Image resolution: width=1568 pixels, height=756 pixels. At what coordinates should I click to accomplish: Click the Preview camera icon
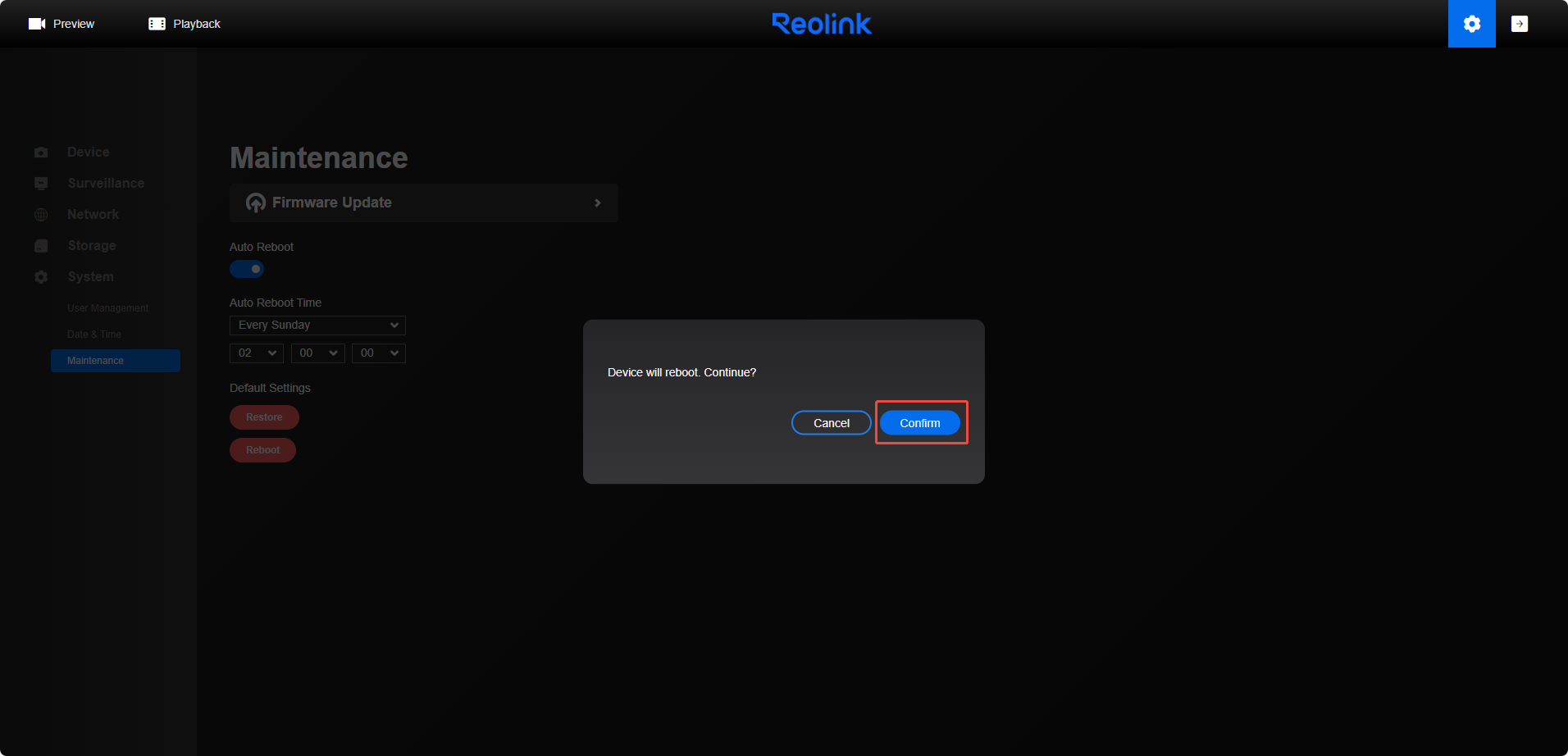pos(36,23)
